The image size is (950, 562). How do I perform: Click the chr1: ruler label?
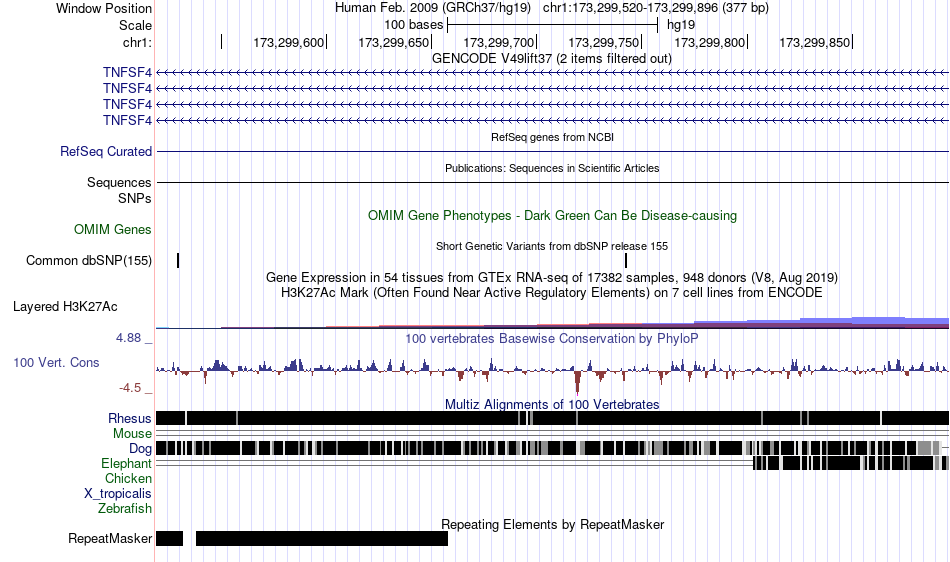137,42
